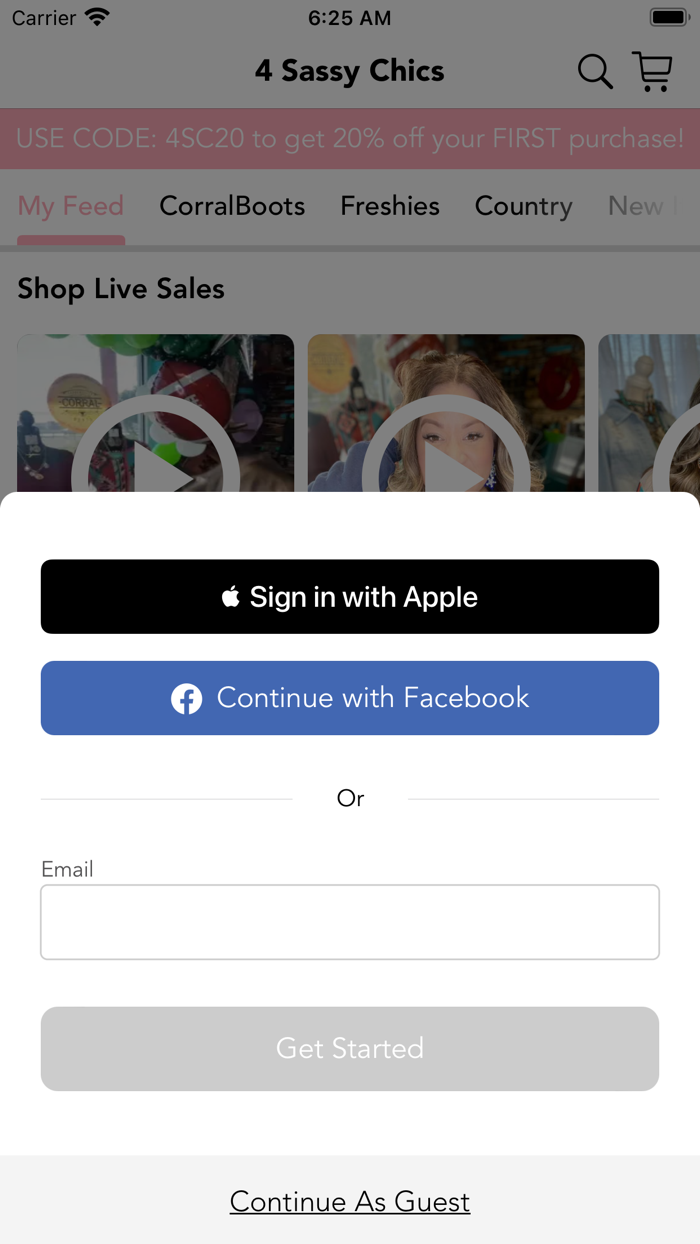The height and width of the screenshot is (1244, 700).
Task: Tap the 4SC20 promo code banner
Action: point(350,139)
